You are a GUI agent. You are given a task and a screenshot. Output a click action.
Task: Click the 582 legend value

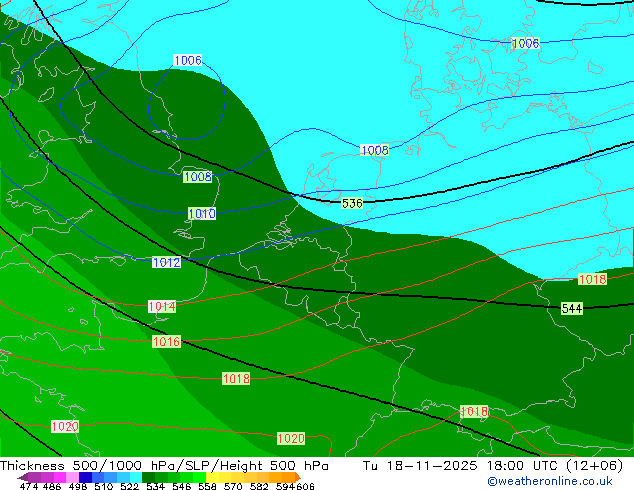pyautogui.click(x=260, y=486)
